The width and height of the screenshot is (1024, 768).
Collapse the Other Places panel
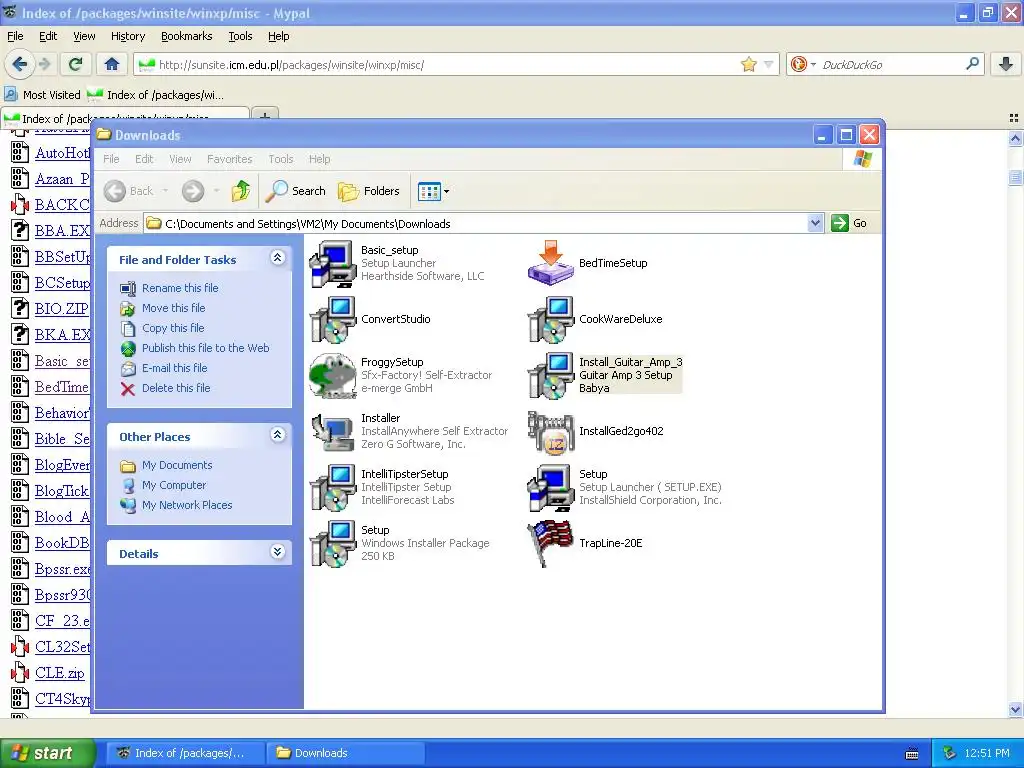tap(277, 434)
